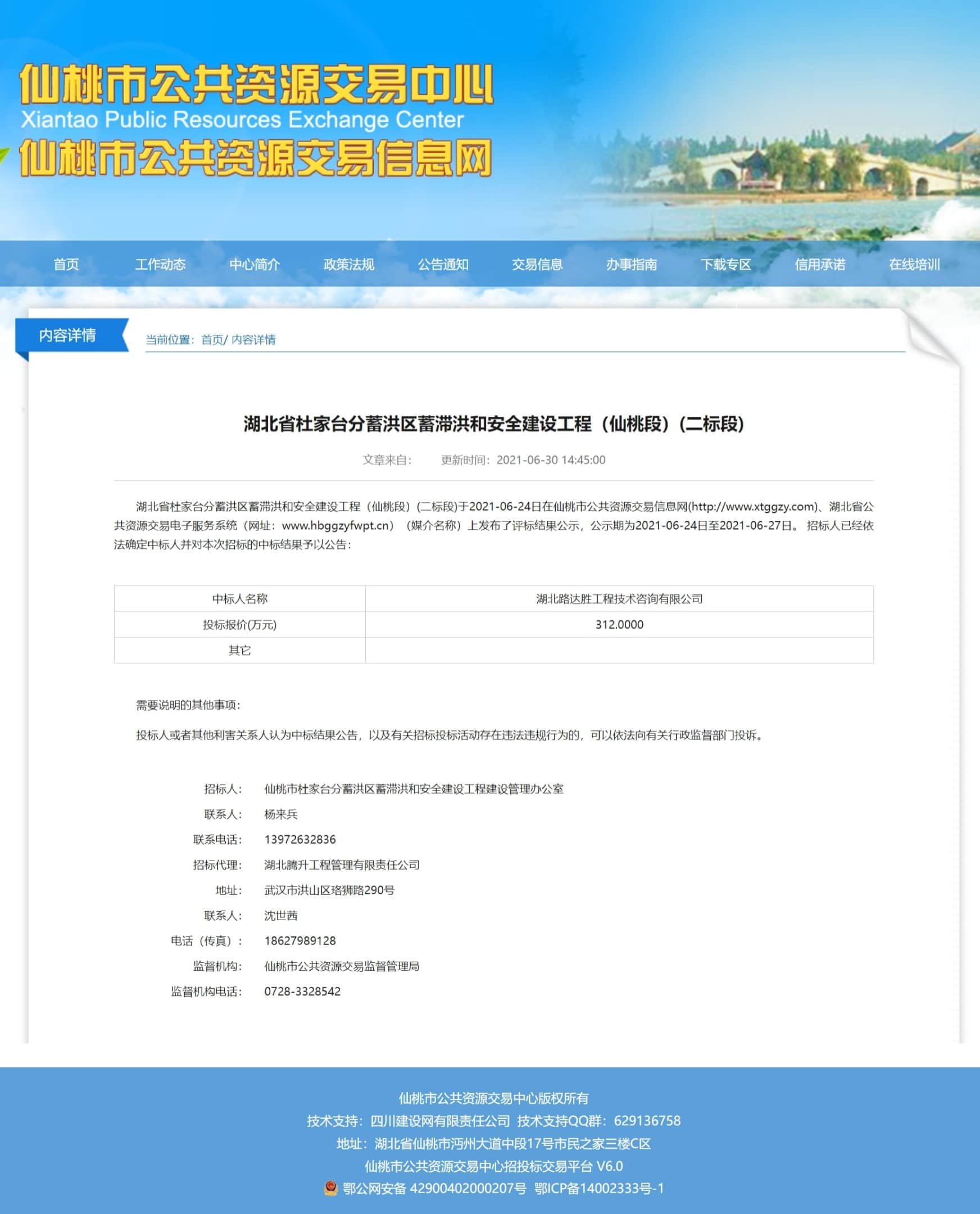
Task: Go to 工作动态 in the navigation bar
Action: click(160, 264)
